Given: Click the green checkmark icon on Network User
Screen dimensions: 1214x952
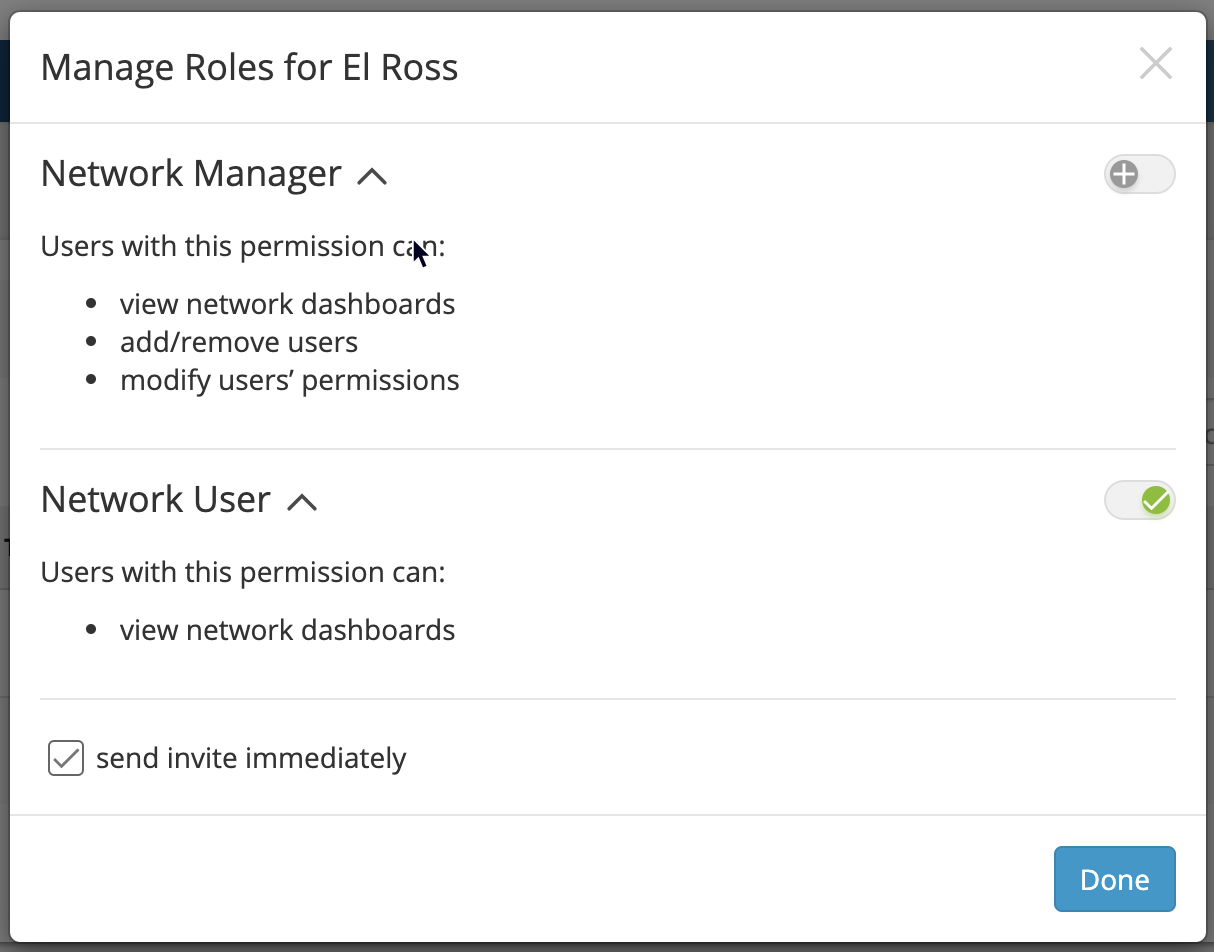Looking at the screenshot, I should [x=1156, y=501].
